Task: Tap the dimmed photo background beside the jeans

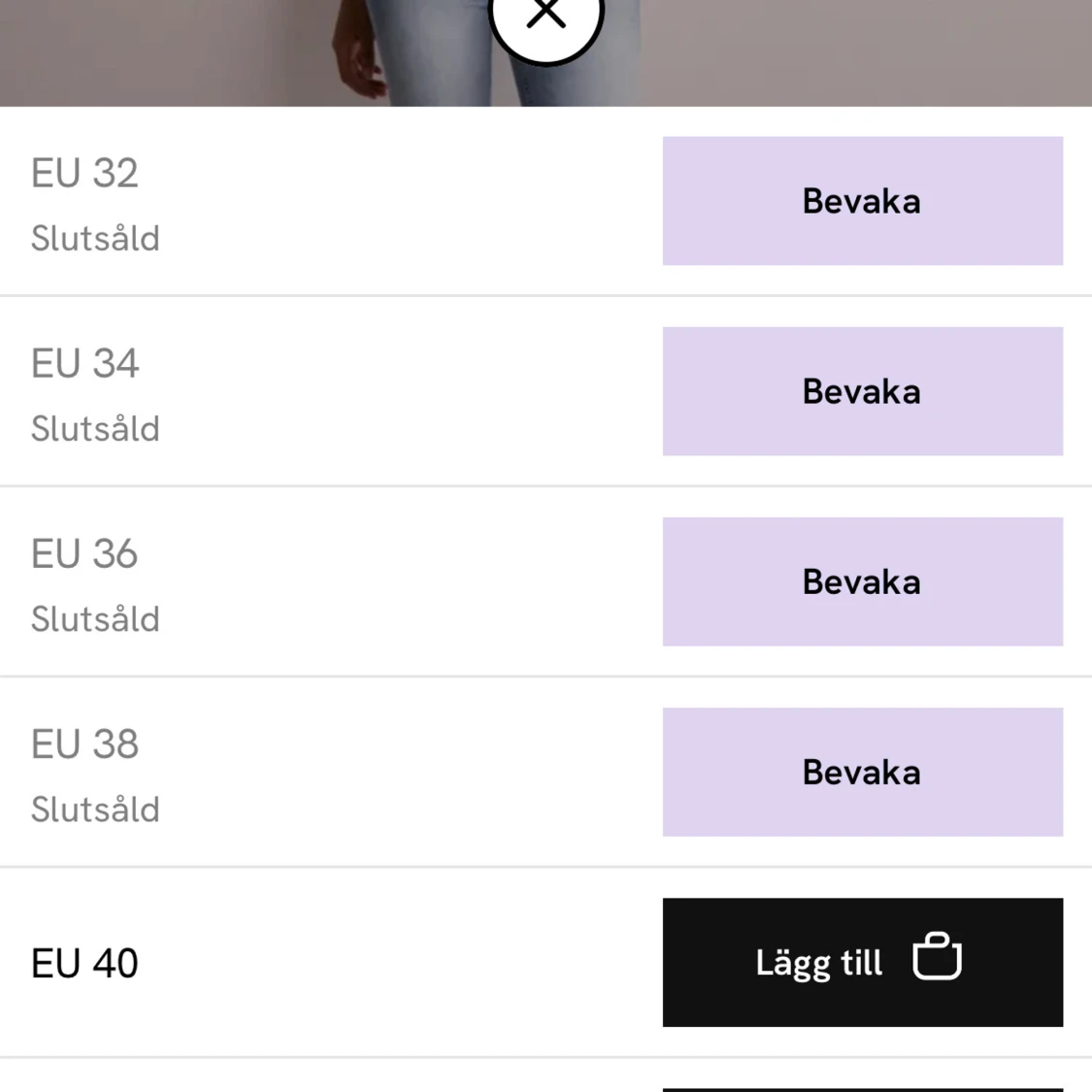Action: [x=864, y=53]
